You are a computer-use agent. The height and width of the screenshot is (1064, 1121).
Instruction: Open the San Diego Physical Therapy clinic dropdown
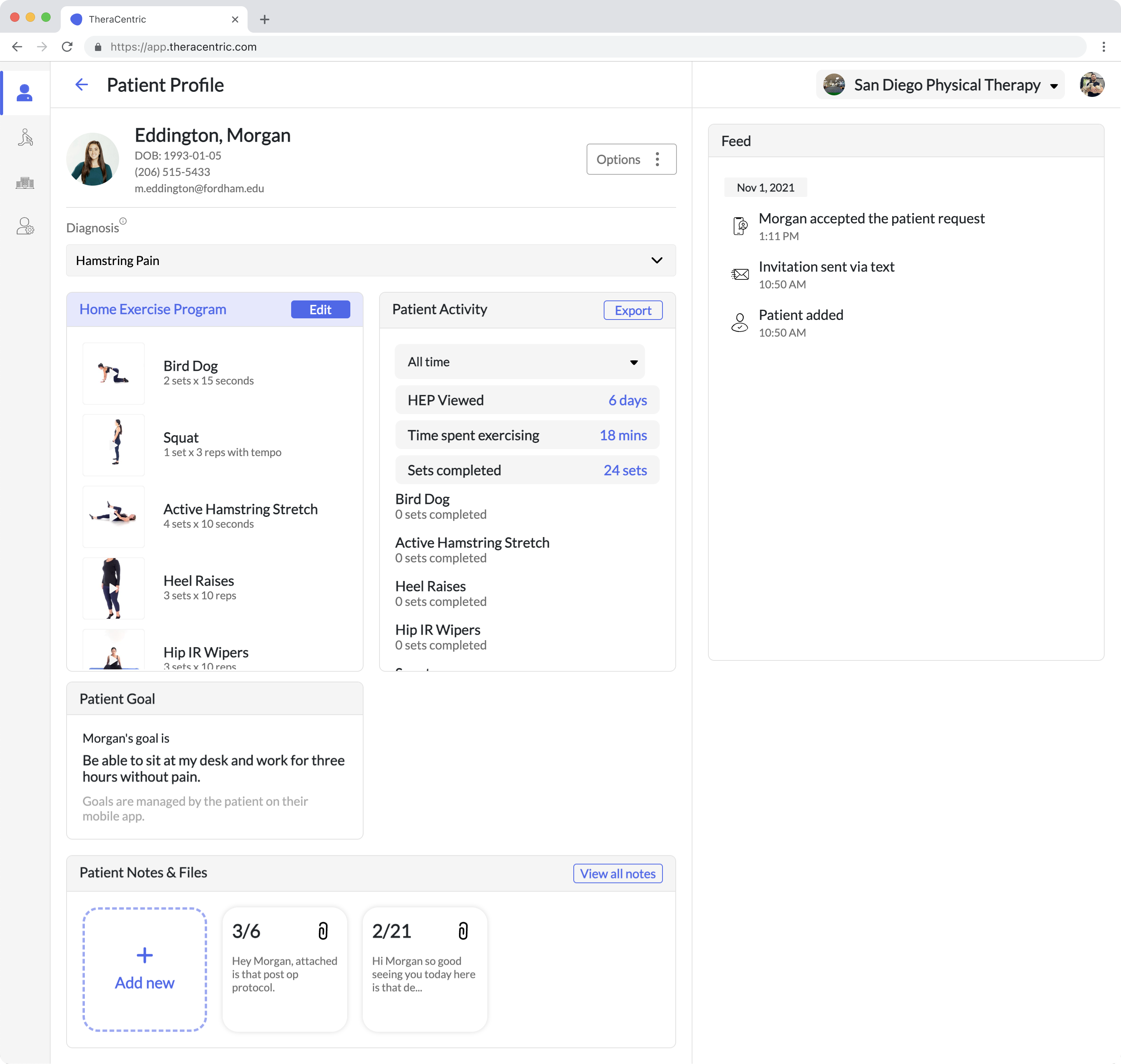coord(940,84)
